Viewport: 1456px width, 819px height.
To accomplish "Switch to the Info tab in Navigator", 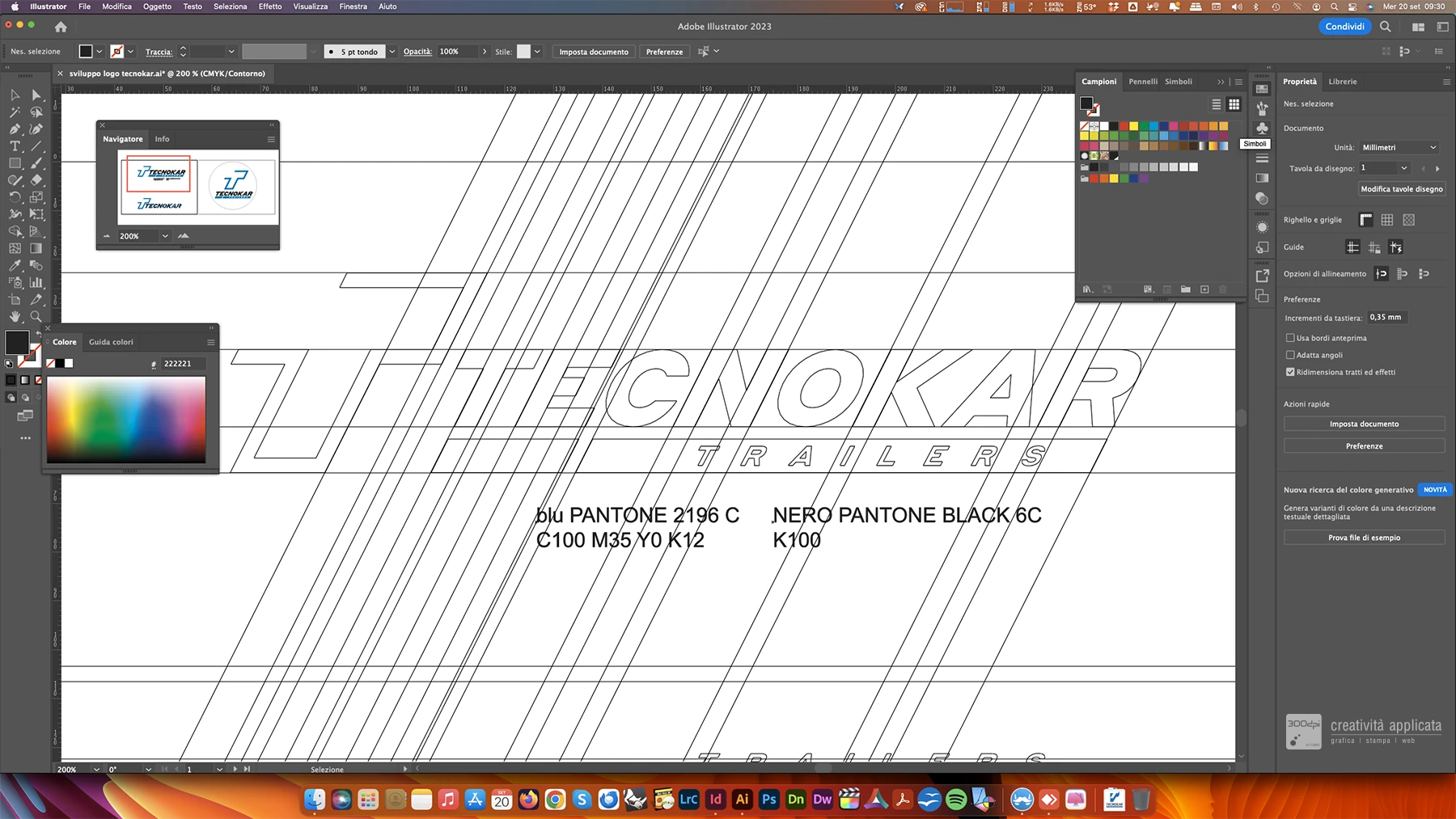I will (x=162, y=139).
